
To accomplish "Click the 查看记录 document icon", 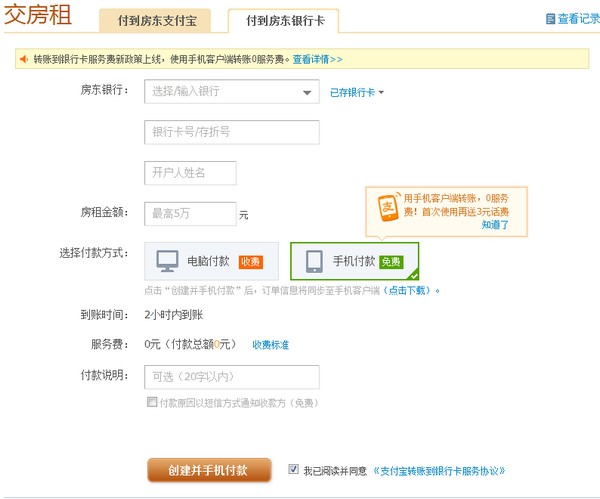I will coord(550,18).
